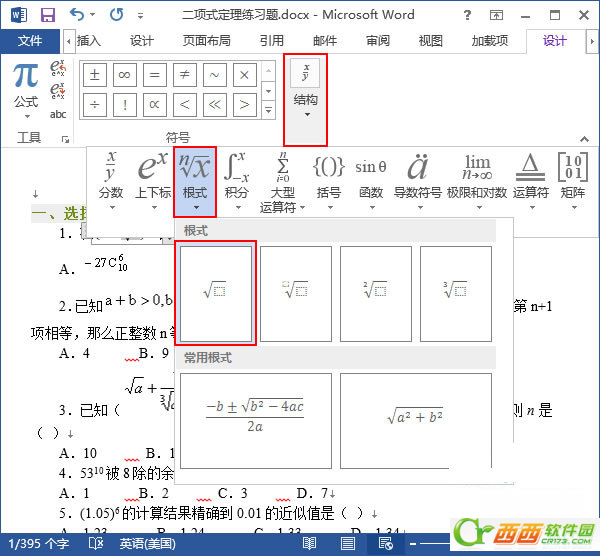Click the 公式 (Equation) pi icon

tap(26, 80)
